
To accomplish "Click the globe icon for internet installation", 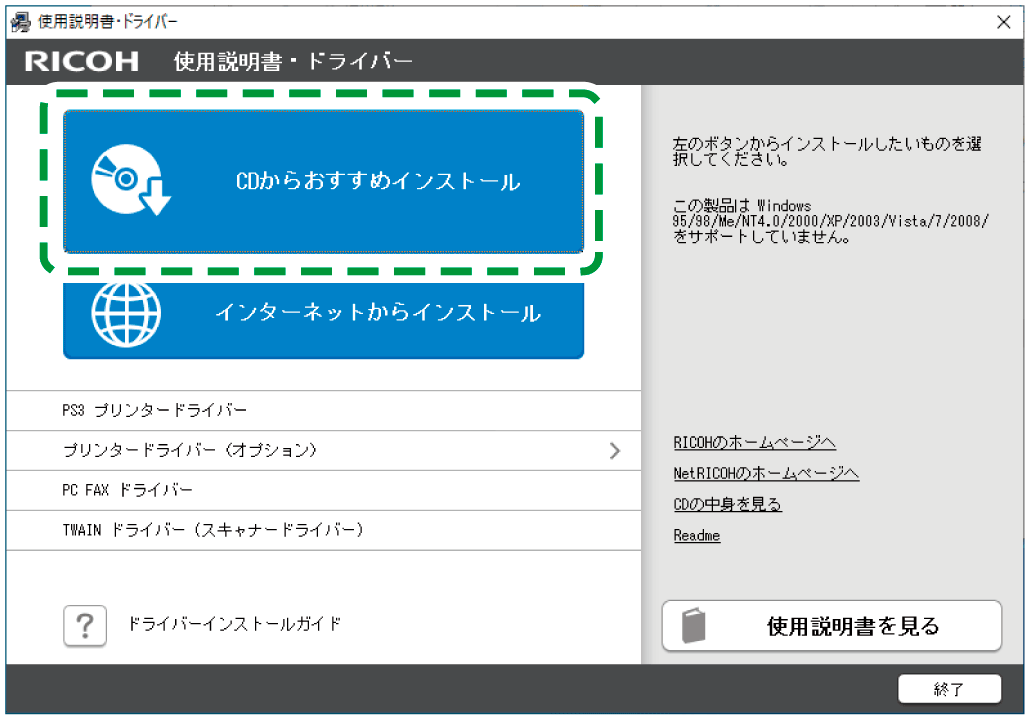I will coord(123,320).
